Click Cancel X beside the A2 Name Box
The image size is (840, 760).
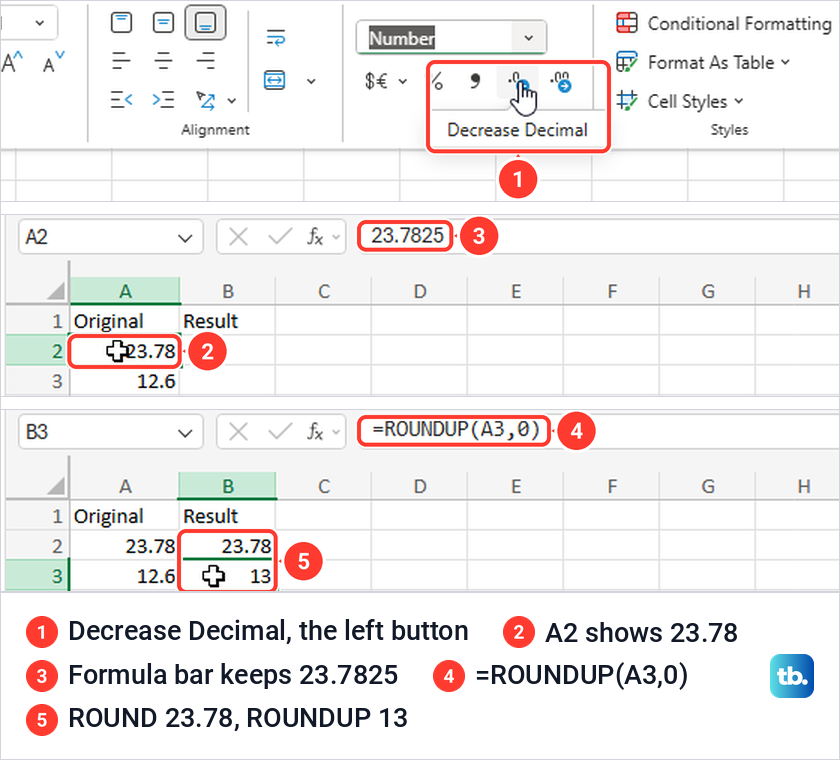point(238,236)
